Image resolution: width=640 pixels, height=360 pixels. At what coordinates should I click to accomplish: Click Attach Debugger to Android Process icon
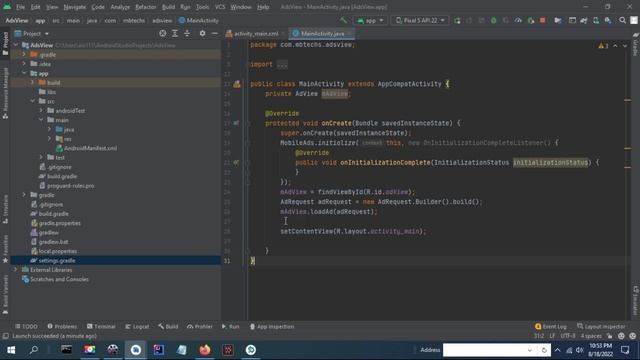coord(531,20)
